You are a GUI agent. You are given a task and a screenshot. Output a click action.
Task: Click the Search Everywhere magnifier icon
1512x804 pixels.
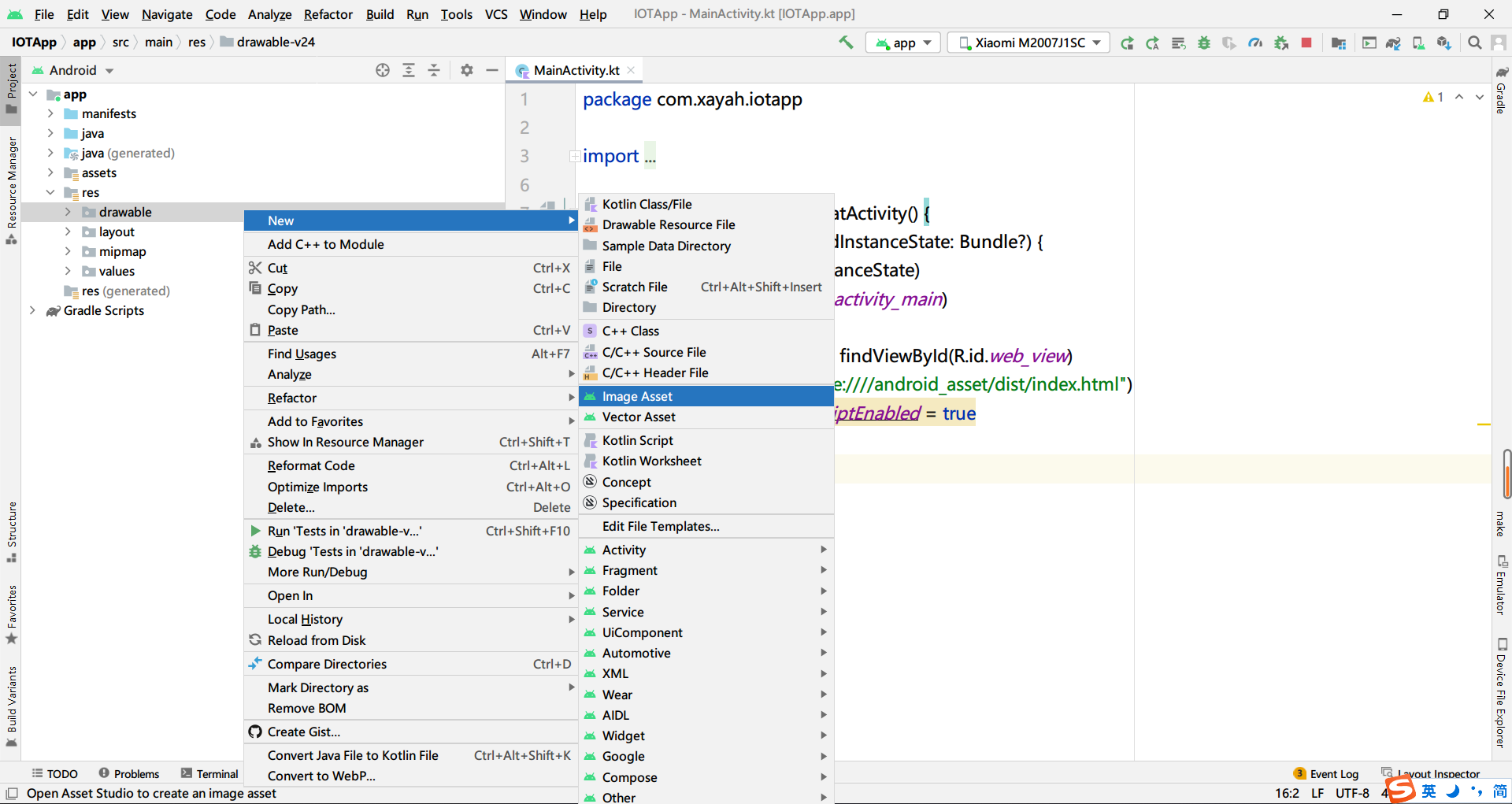coord(1474,43)
